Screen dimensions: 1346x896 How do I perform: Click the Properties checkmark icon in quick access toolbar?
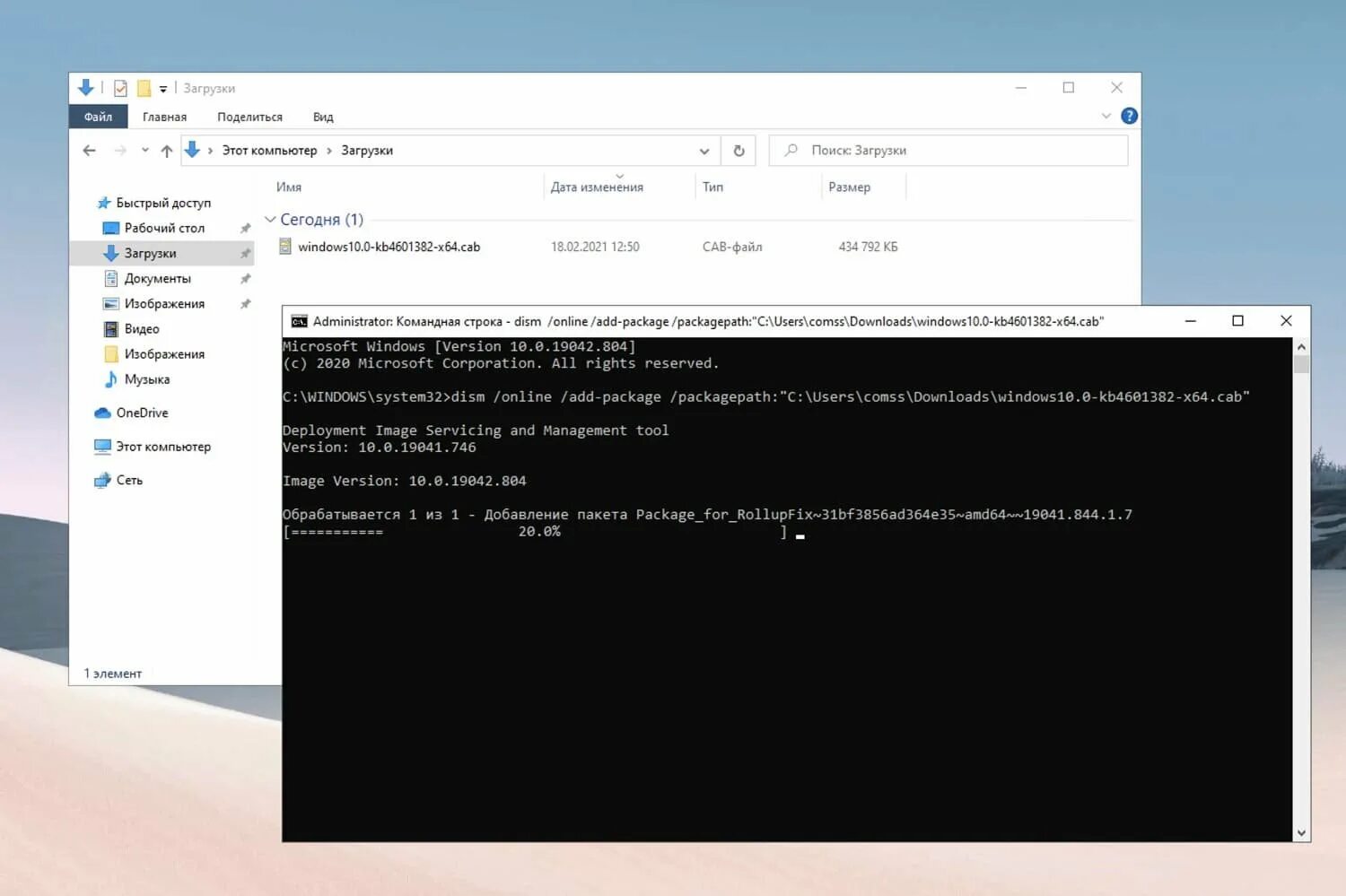[120, 88]
